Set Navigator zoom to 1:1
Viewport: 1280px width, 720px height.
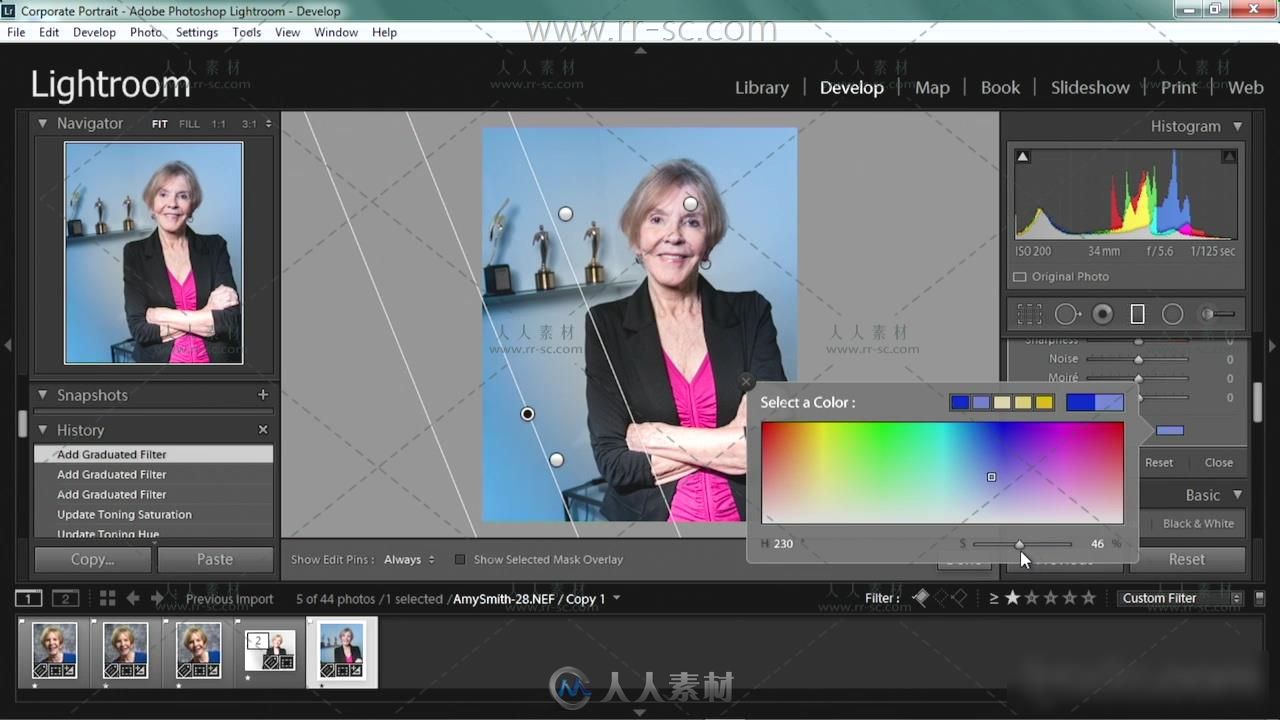coord(218,124)
